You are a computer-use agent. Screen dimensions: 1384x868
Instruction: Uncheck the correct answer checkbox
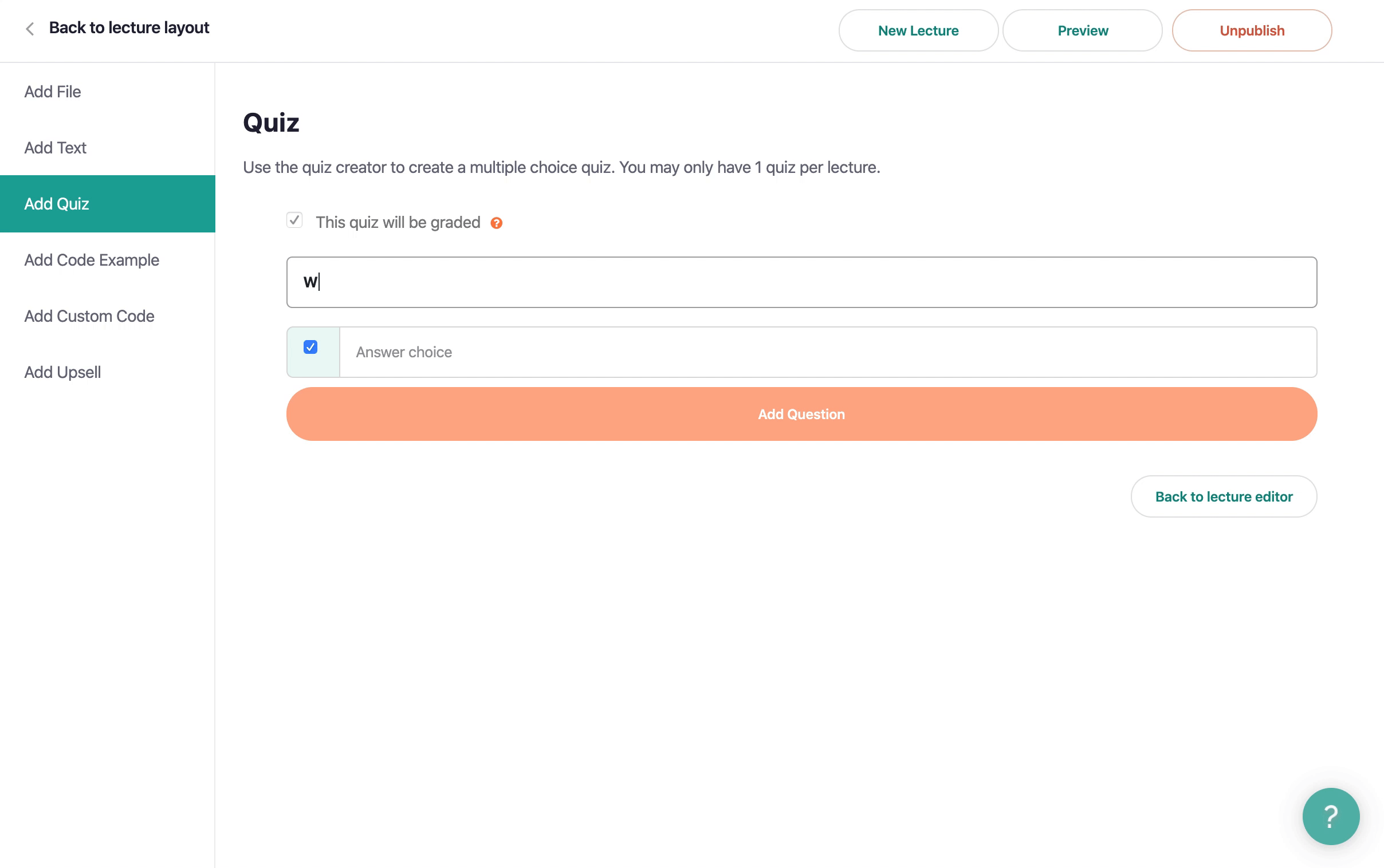[310, 348]
